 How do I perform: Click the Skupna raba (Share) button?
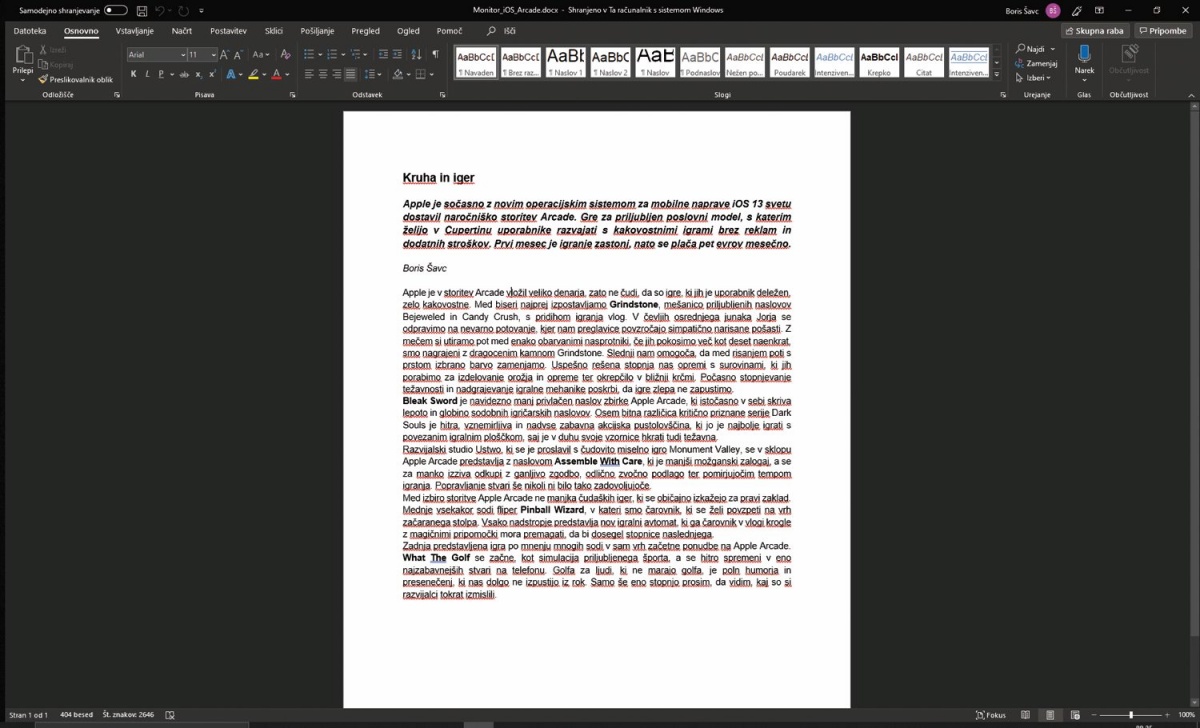point(1095,31)
